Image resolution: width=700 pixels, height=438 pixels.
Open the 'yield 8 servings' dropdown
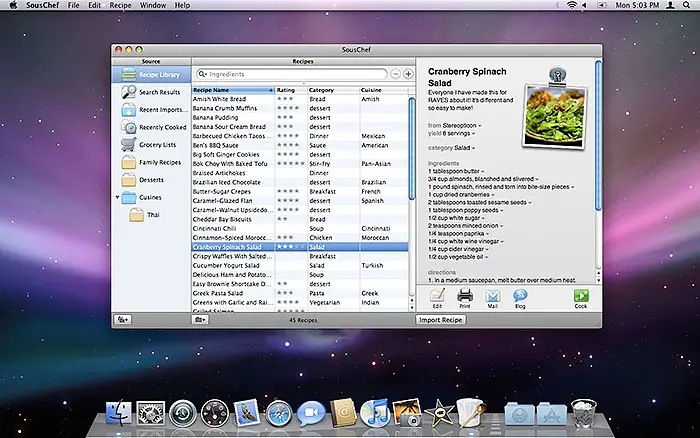tap(473, 133)
